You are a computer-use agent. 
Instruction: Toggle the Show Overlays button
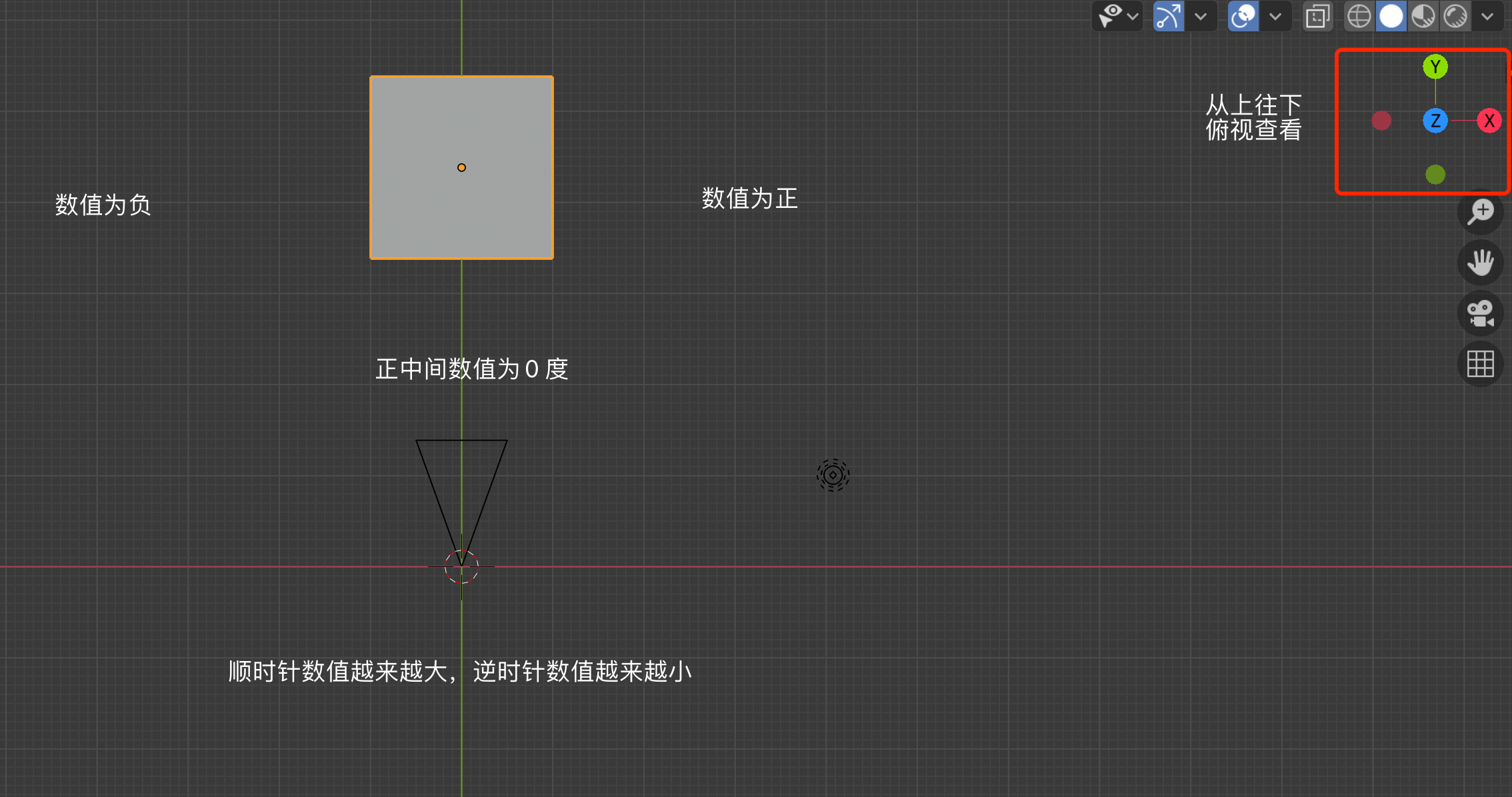[x=1243, y=16]
